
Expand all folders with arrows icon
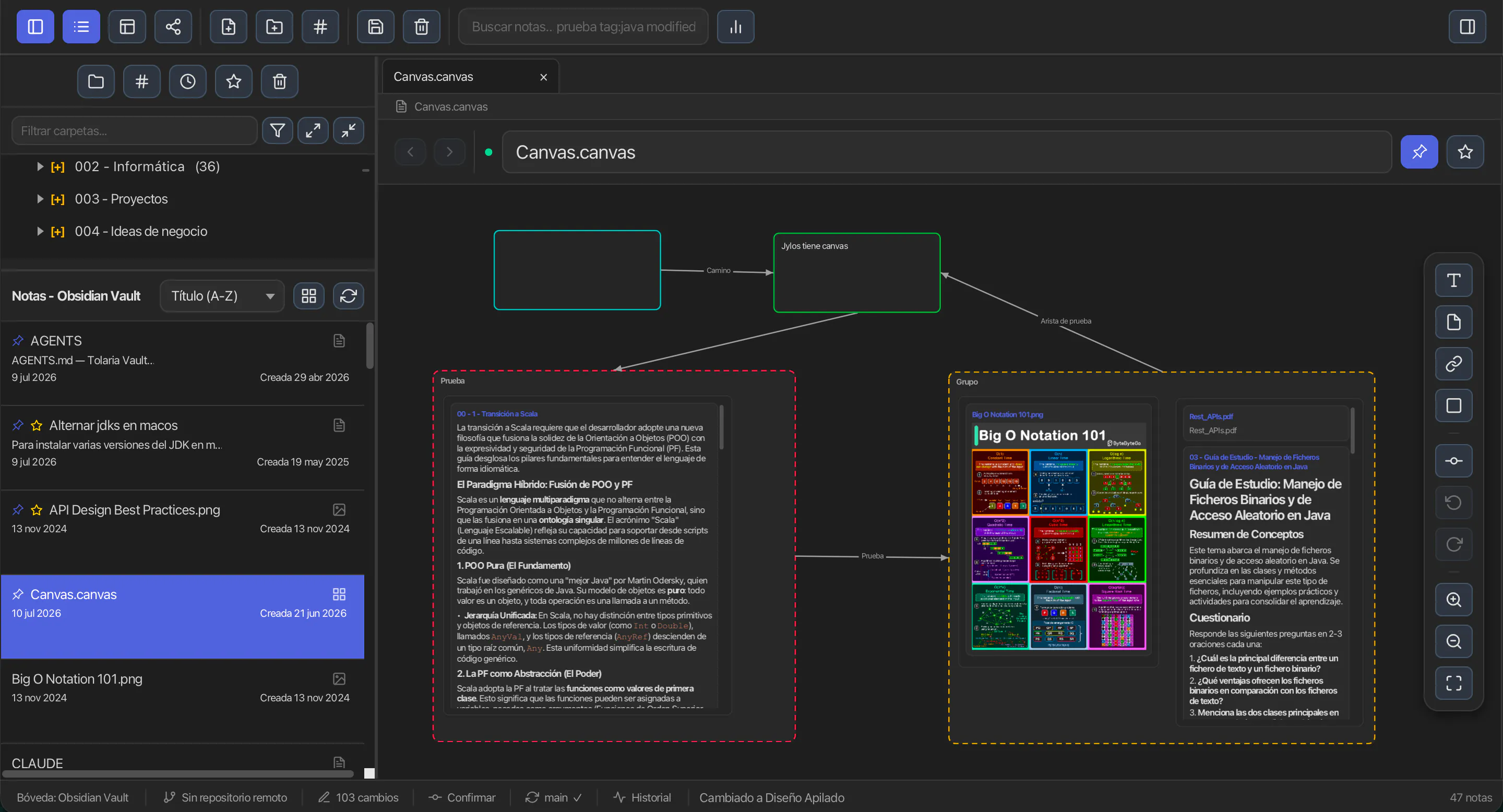pos(313,130)
